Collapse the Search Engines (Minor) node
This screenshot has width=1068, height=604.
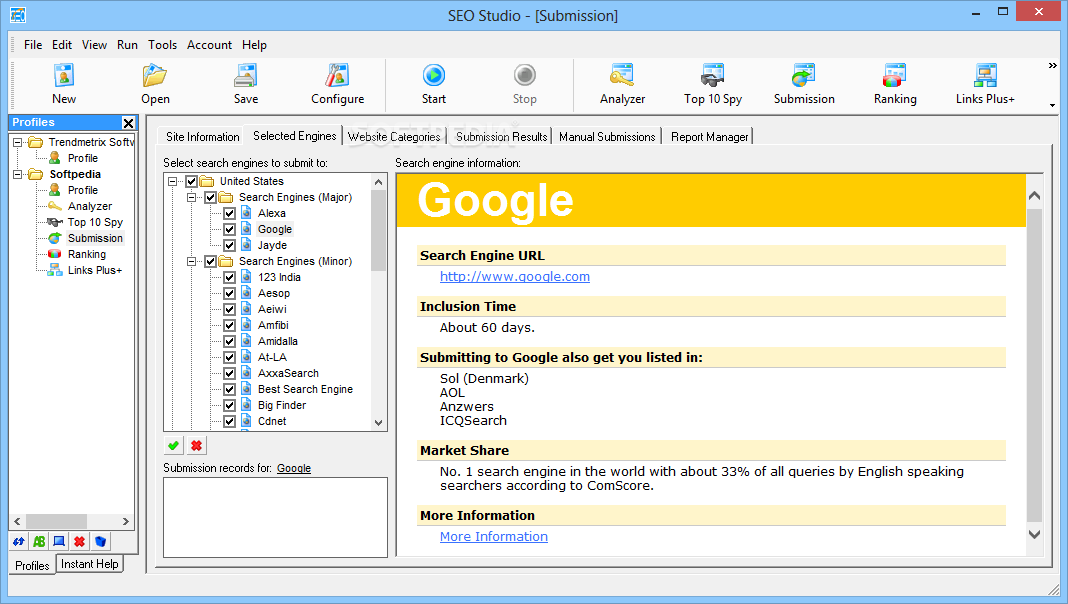click(x=191, y=261)
